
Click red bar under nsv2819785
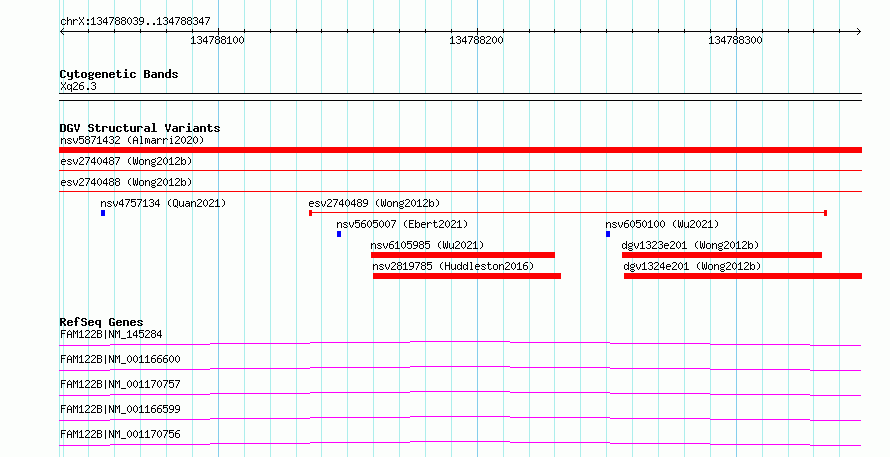click(467, 276)
